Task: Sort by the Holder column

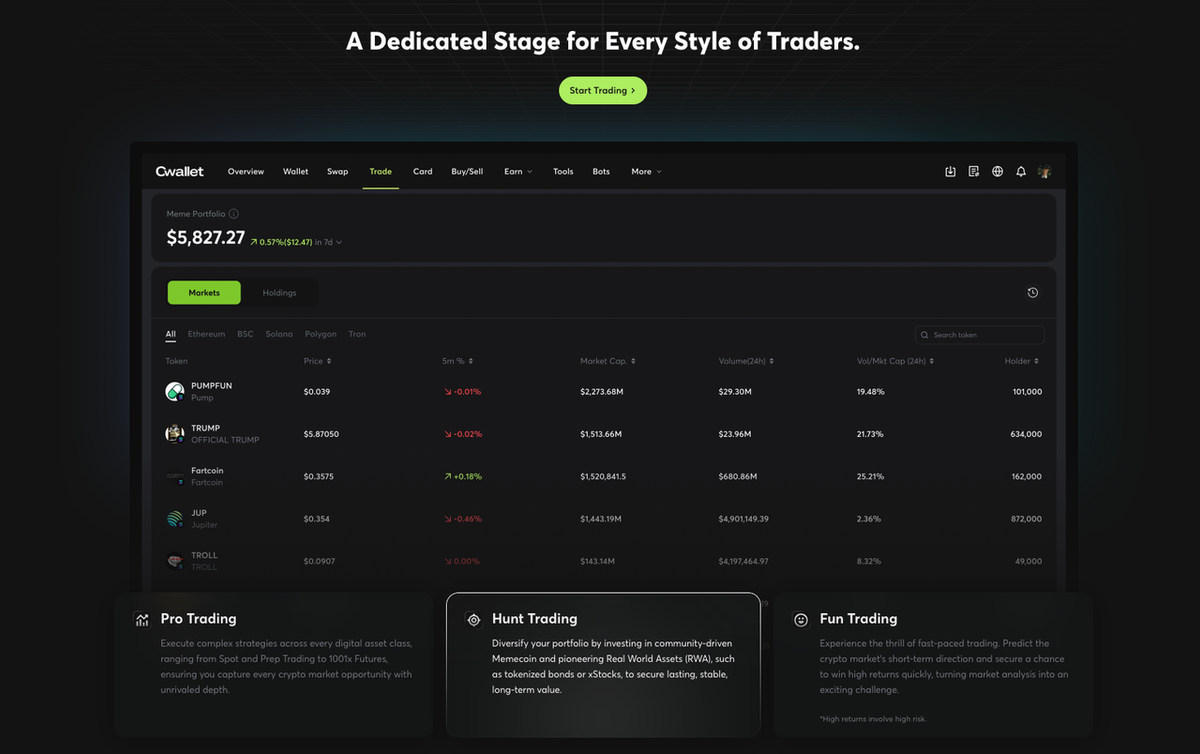Action: (1021, 361)
